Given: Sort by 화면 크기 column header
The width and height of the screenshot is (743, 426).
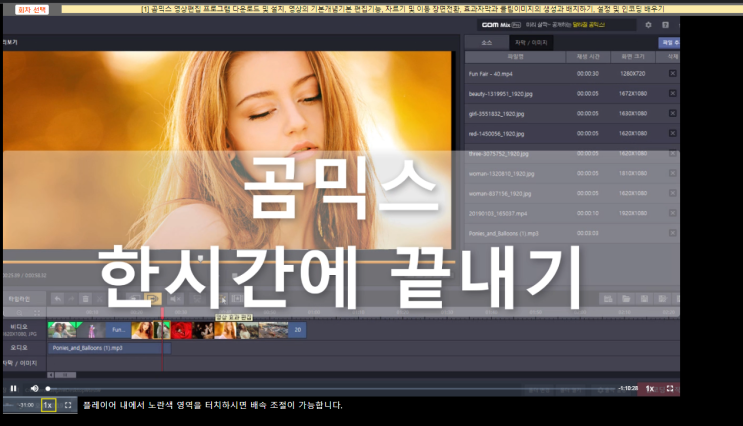Looking at the screenshot, I should [633, 57].
